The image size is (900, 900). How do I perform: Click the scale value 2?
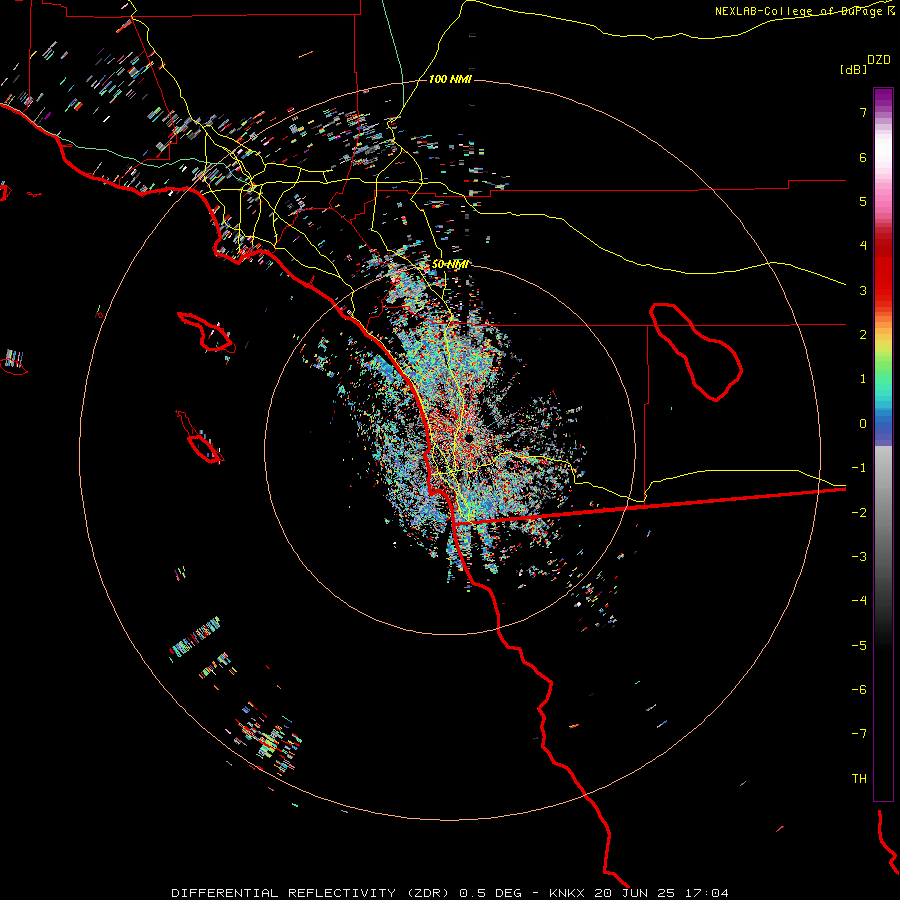(x=863, y=335)
